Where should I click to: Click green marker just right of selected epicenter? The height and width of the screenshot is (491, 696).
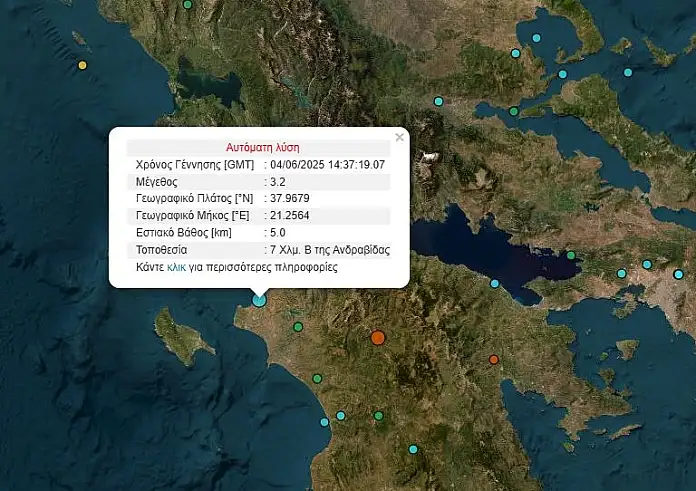(x=298, y=327)
